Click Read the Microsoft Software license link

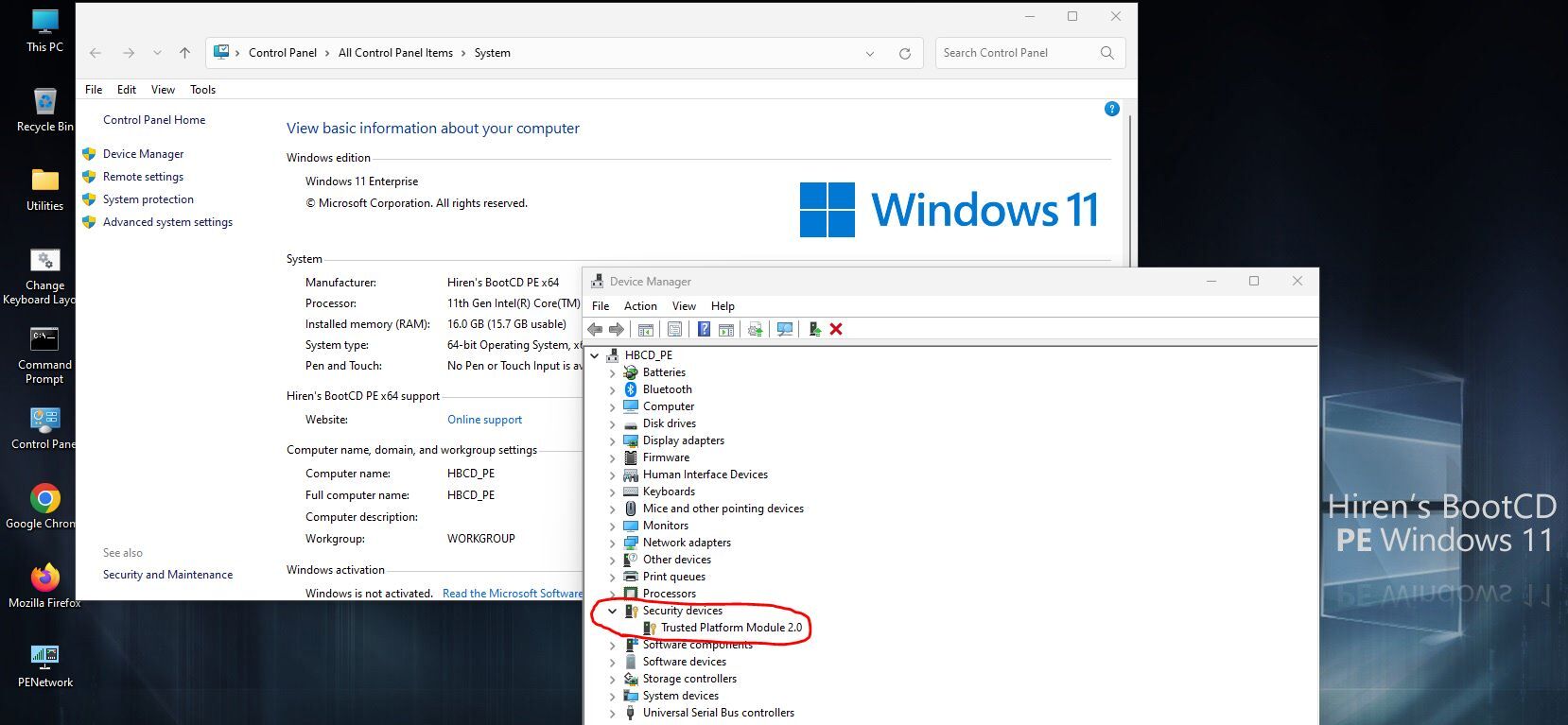tap(513, 594)
